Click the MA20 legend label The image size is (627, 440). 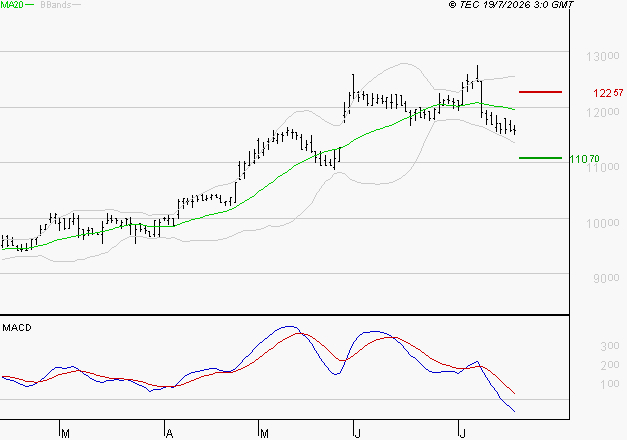tap(12, 5)
